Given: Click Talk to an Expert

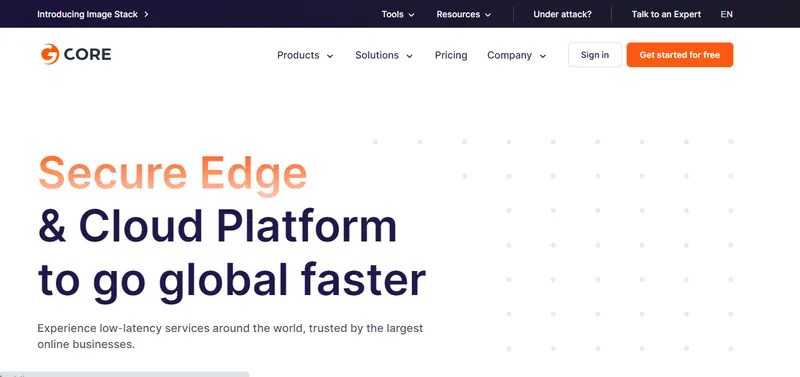Looking at the screenshot, I should 666,14.
